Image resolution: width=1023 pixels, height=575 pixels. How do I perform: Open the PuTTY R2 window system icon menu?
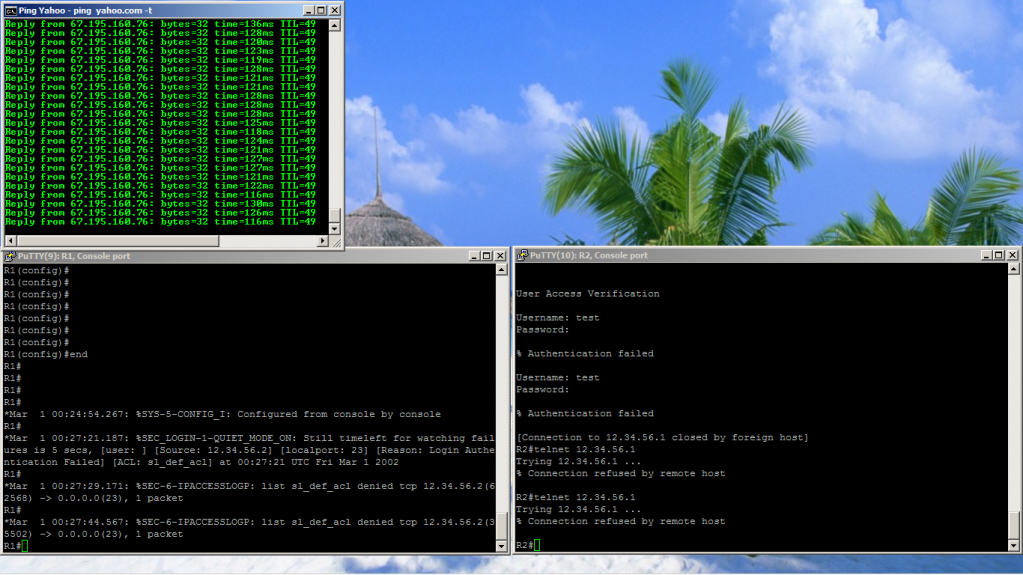click(x=522, y=255)
